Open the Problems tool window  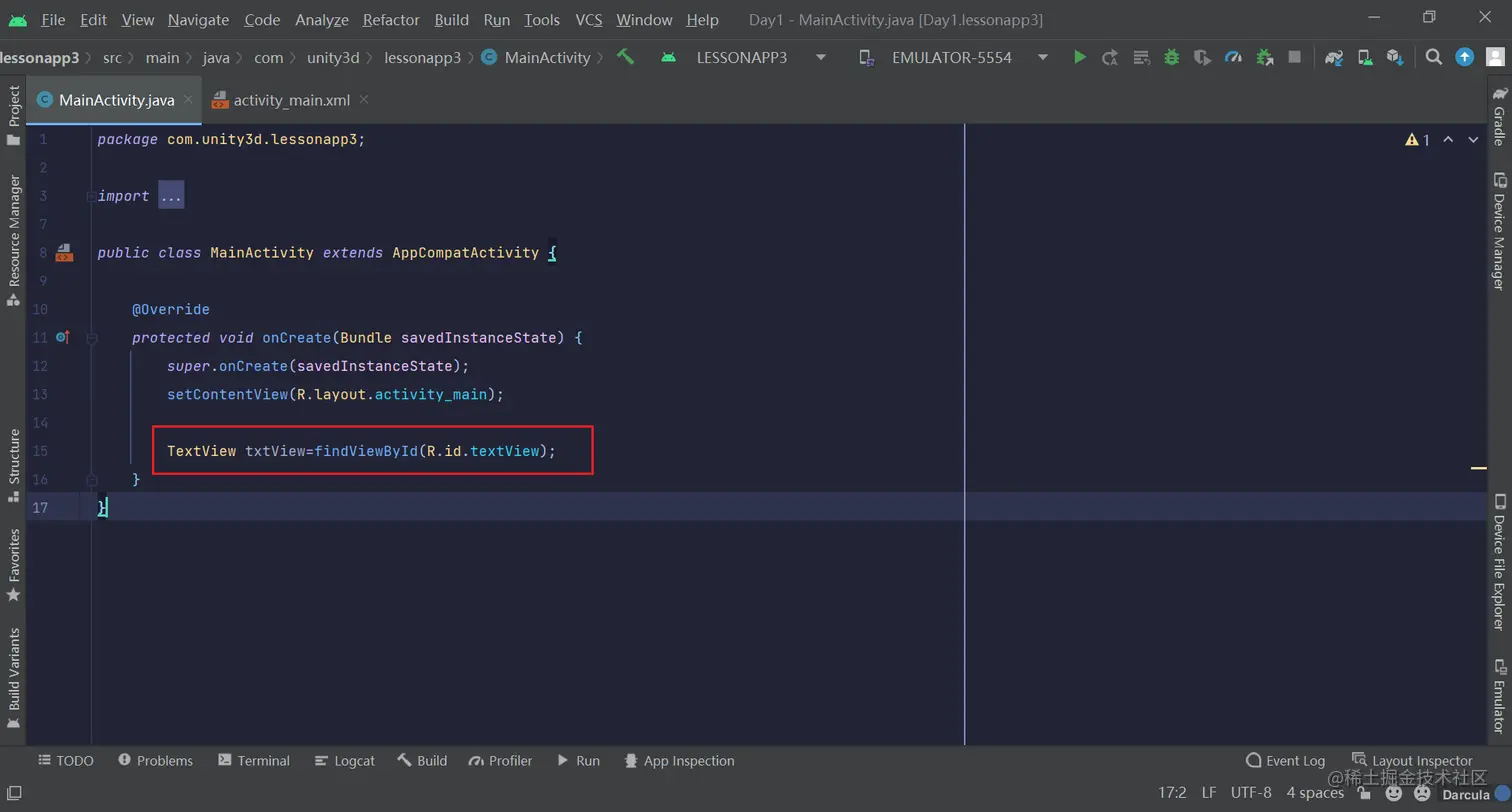[x=155, y=761]
